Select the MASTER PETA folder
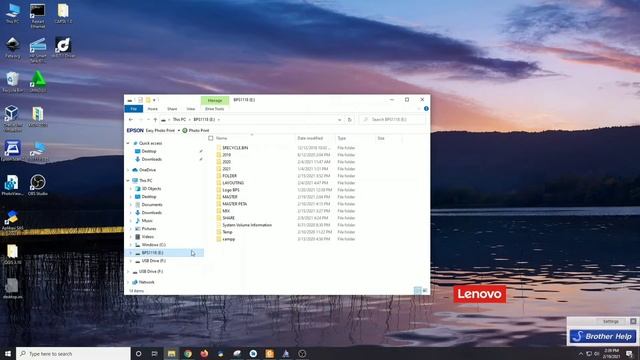Image resolution: width=640 pixels, height=360 pixels. (x=234, y=204)
